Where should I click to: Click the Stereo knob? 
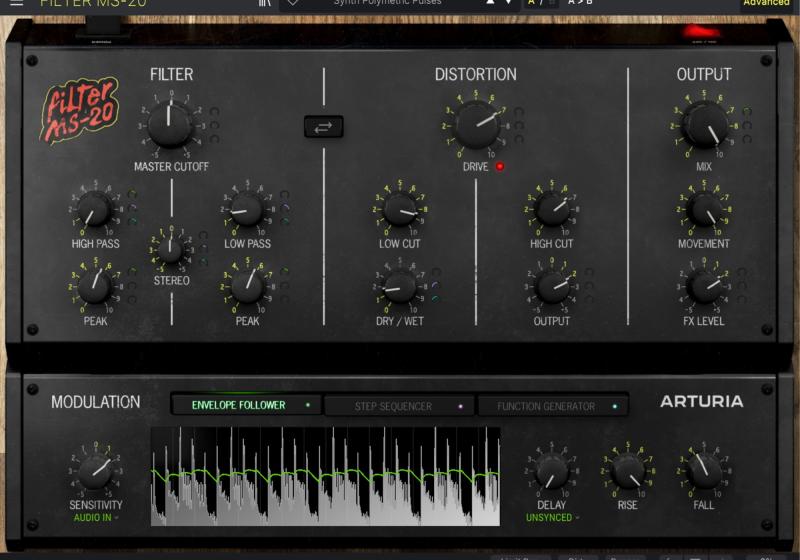pos(171,250)
